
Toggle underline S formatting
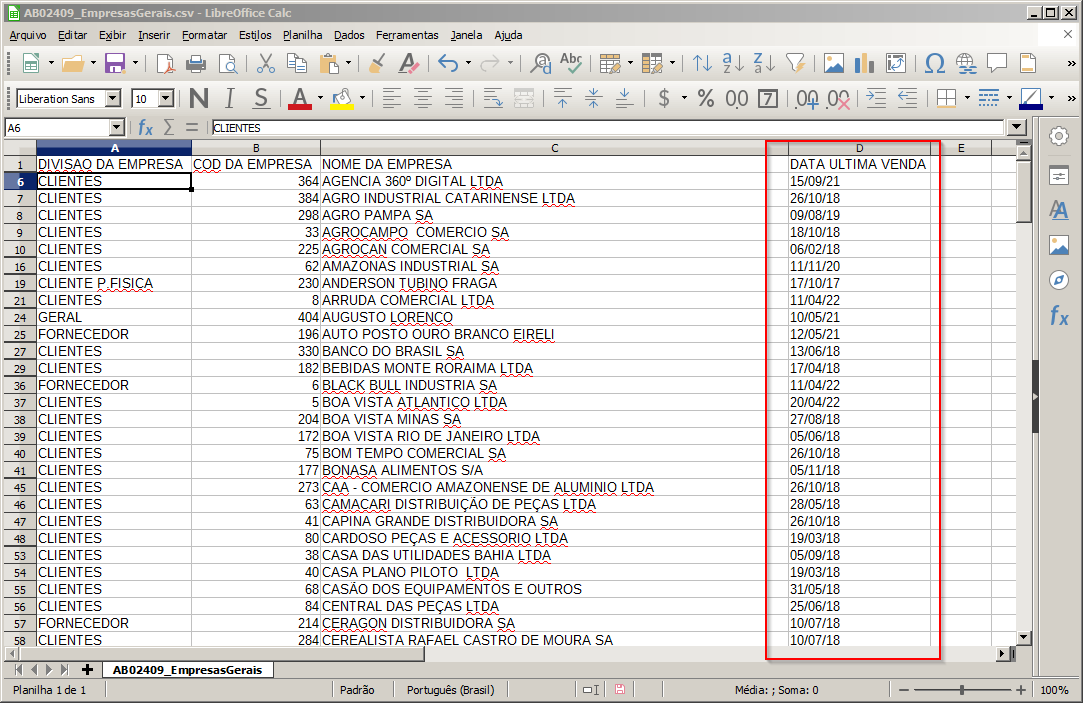(x=261, y=99)
